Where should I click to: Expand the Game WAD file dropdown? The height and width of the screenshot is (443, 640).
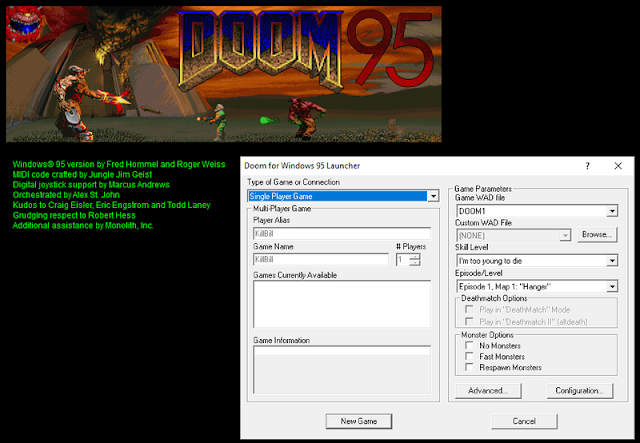[611, 211]
